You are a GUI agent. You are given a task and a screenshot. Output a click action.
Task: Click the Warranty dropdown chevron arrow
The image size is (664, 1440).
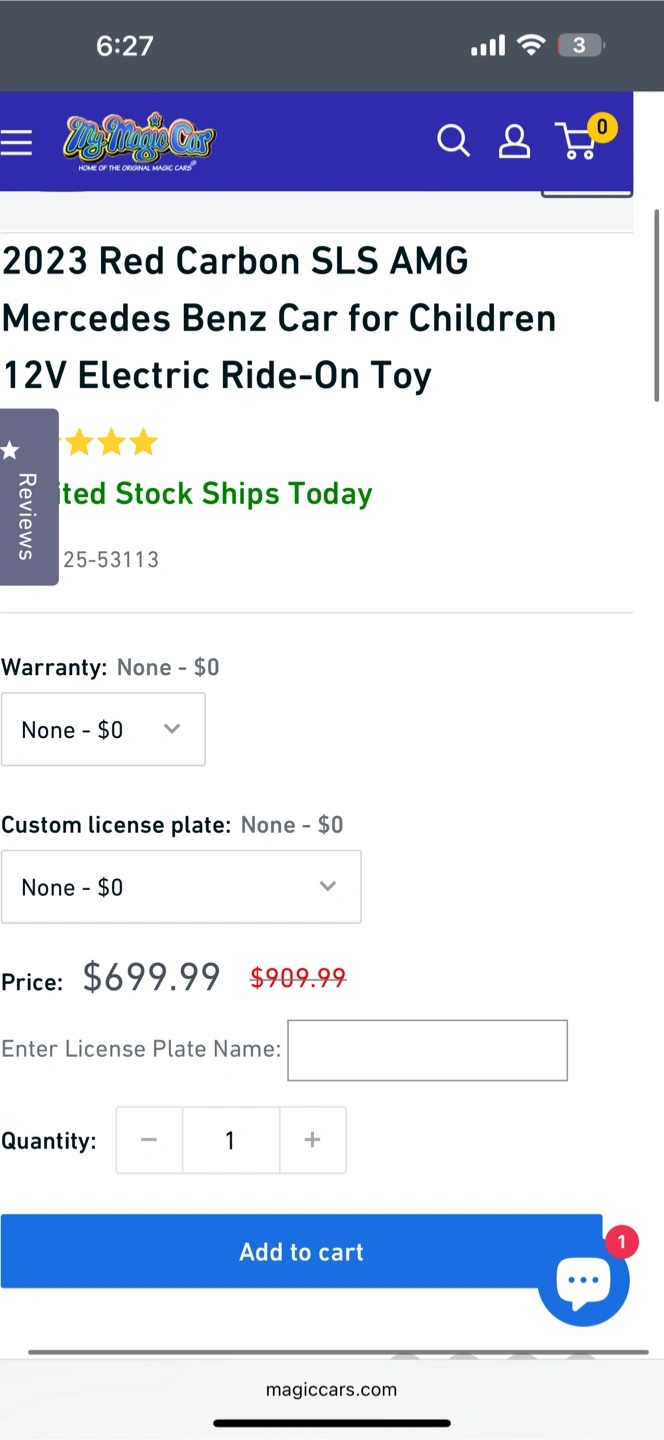tap(172, 729)
